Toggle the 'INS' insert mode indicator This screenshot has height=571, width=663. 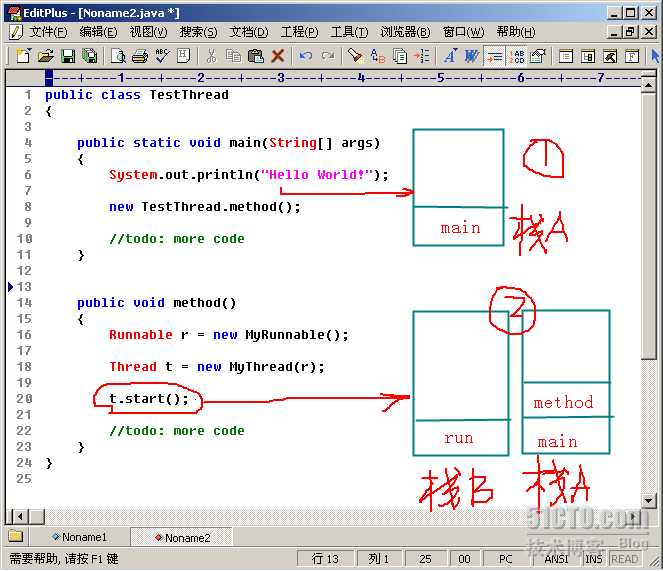[x=594, y=559]
